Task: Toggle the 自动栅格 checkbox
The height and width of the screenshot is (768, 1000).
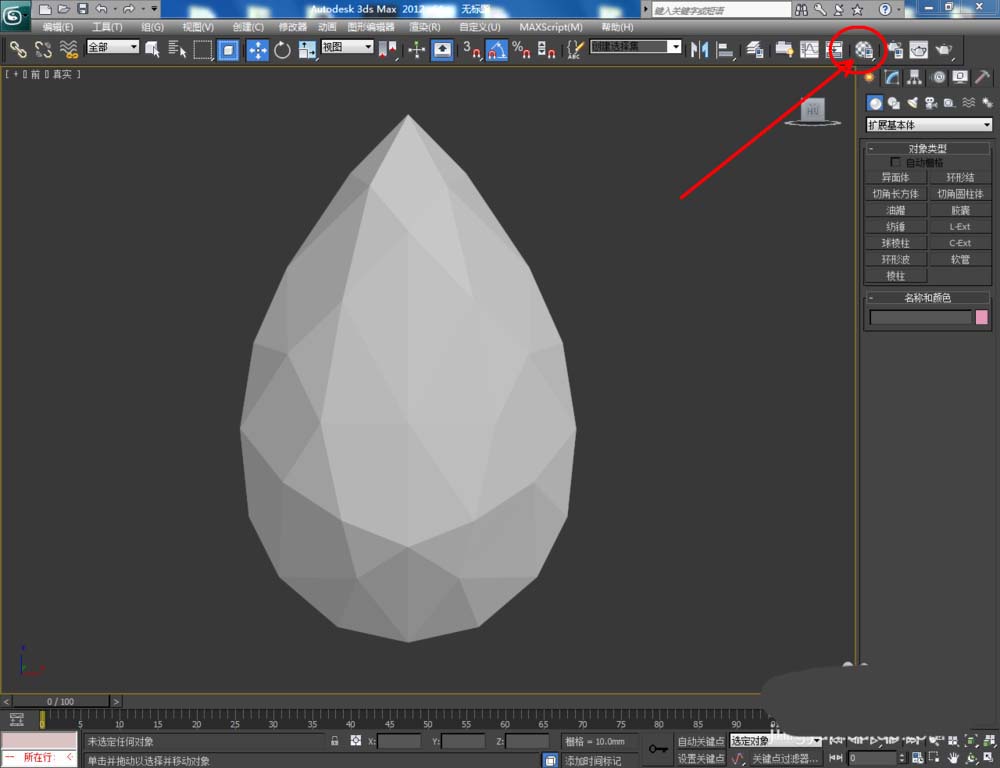Action: (x=896, y=162)
